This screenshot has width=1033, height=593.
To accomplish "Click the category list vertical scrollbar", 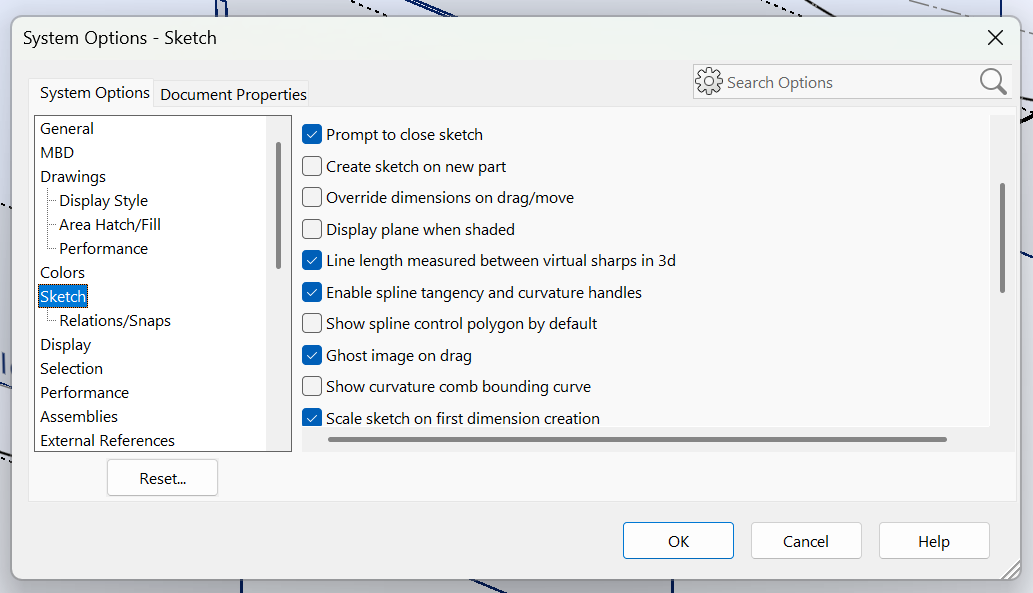I will coord(278,205).
